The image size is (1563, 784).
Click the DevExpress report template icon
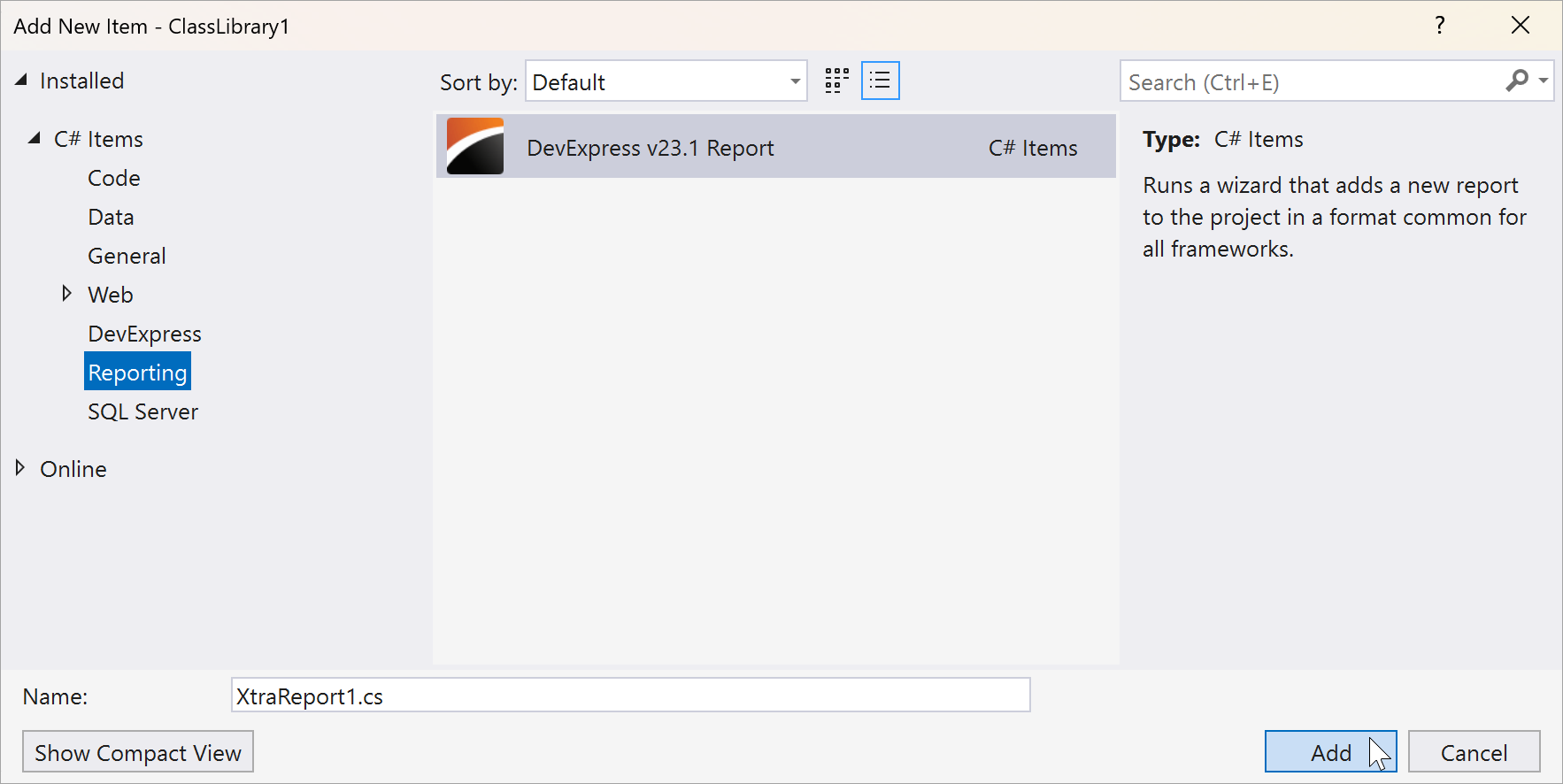(x=475, y=147)
